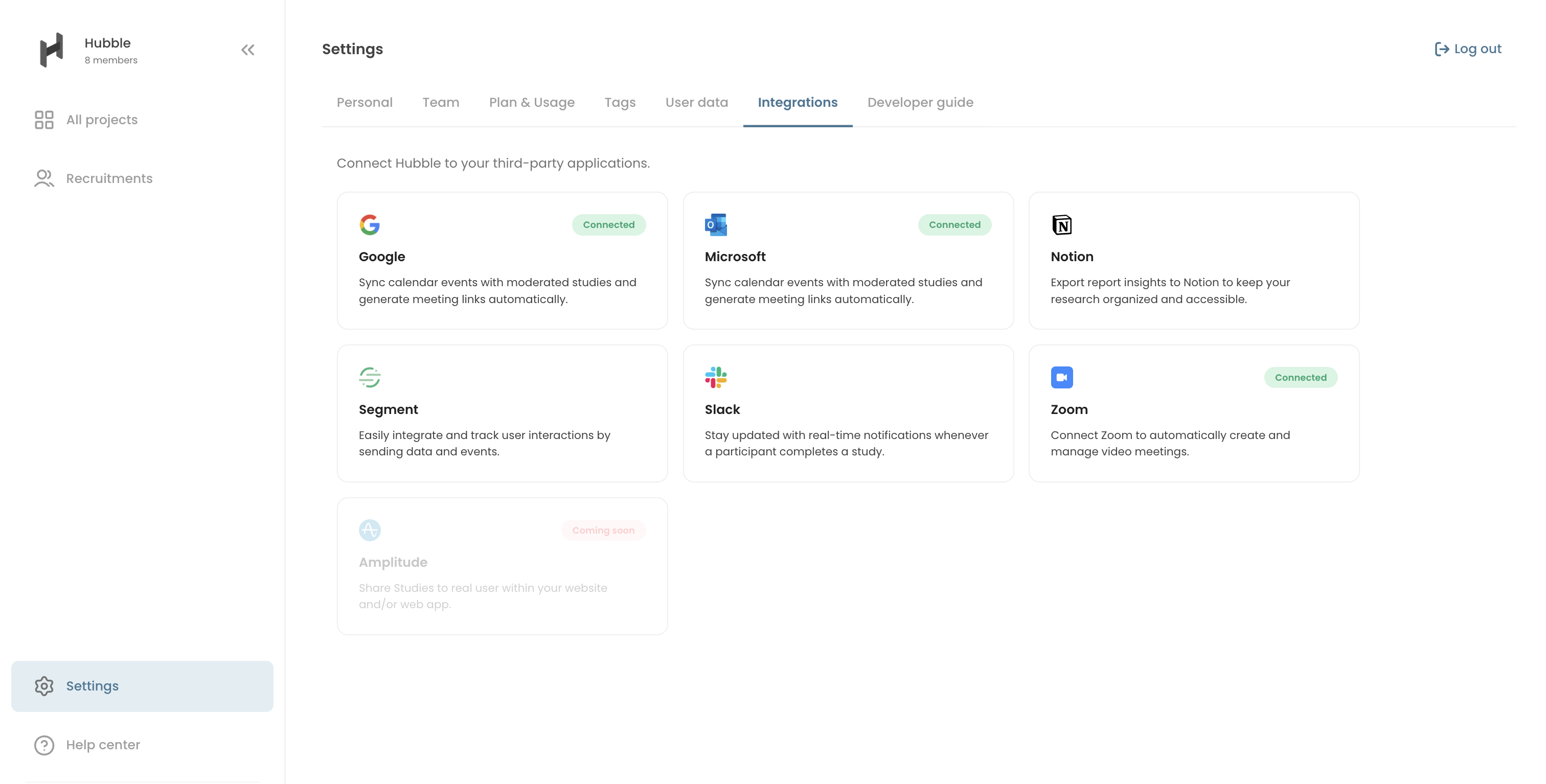Click the All projects grid icon
Viewport: 1546px width, 784px height.
pos(44,120)
